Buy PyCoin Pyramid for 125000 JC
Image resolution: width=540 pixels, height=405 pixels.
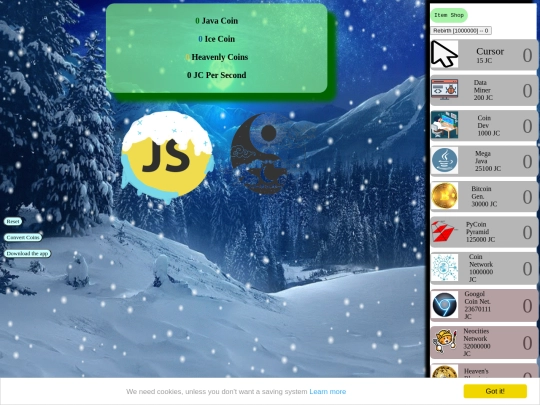tap(484, 232)
